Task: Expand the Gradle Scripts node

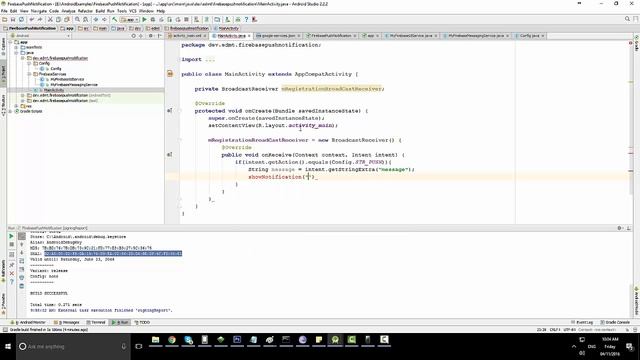Action: tap(10, 111)
